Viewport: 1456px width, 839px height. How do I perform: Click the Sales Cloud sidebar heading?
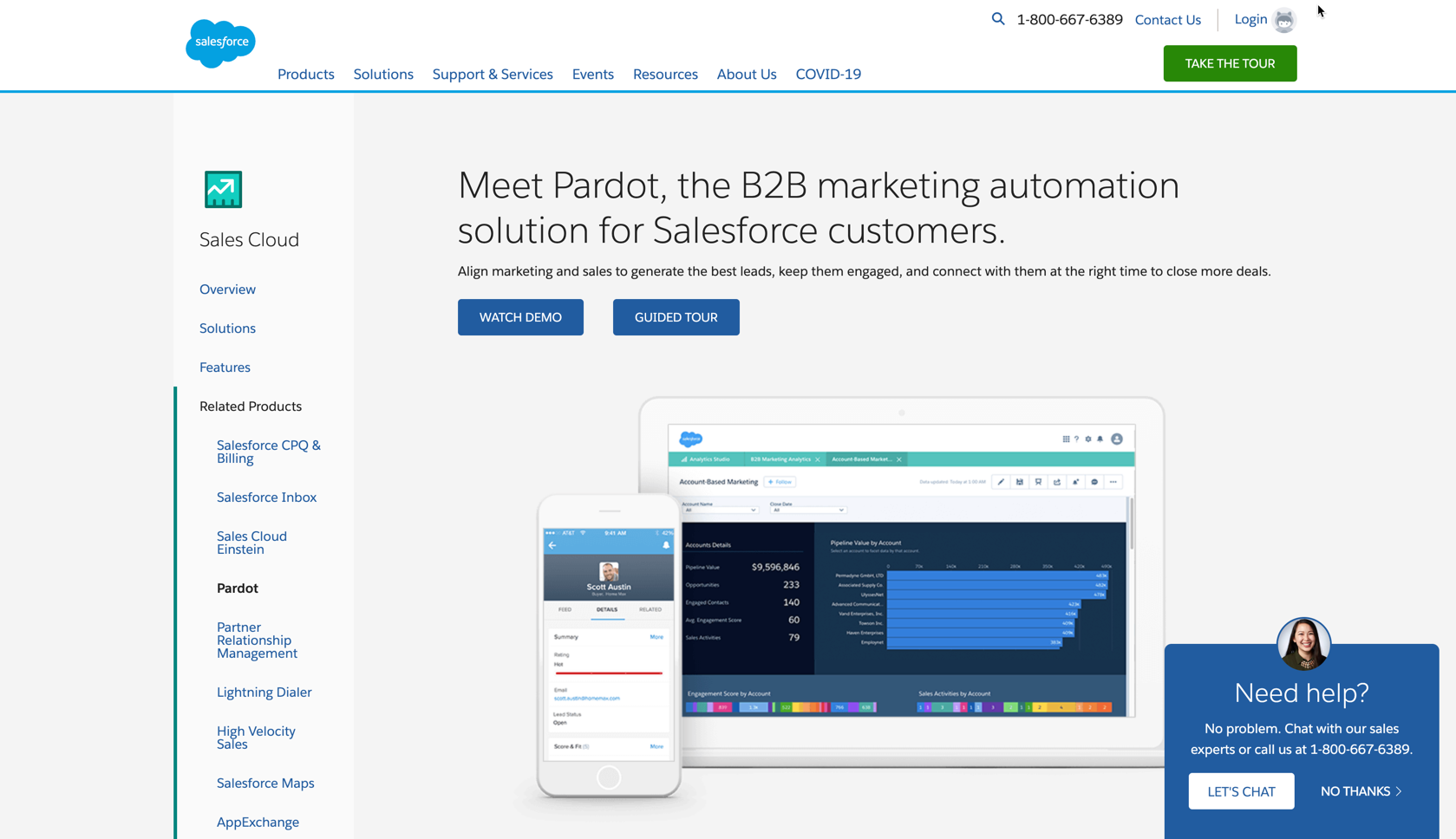[x=249, y=239]
